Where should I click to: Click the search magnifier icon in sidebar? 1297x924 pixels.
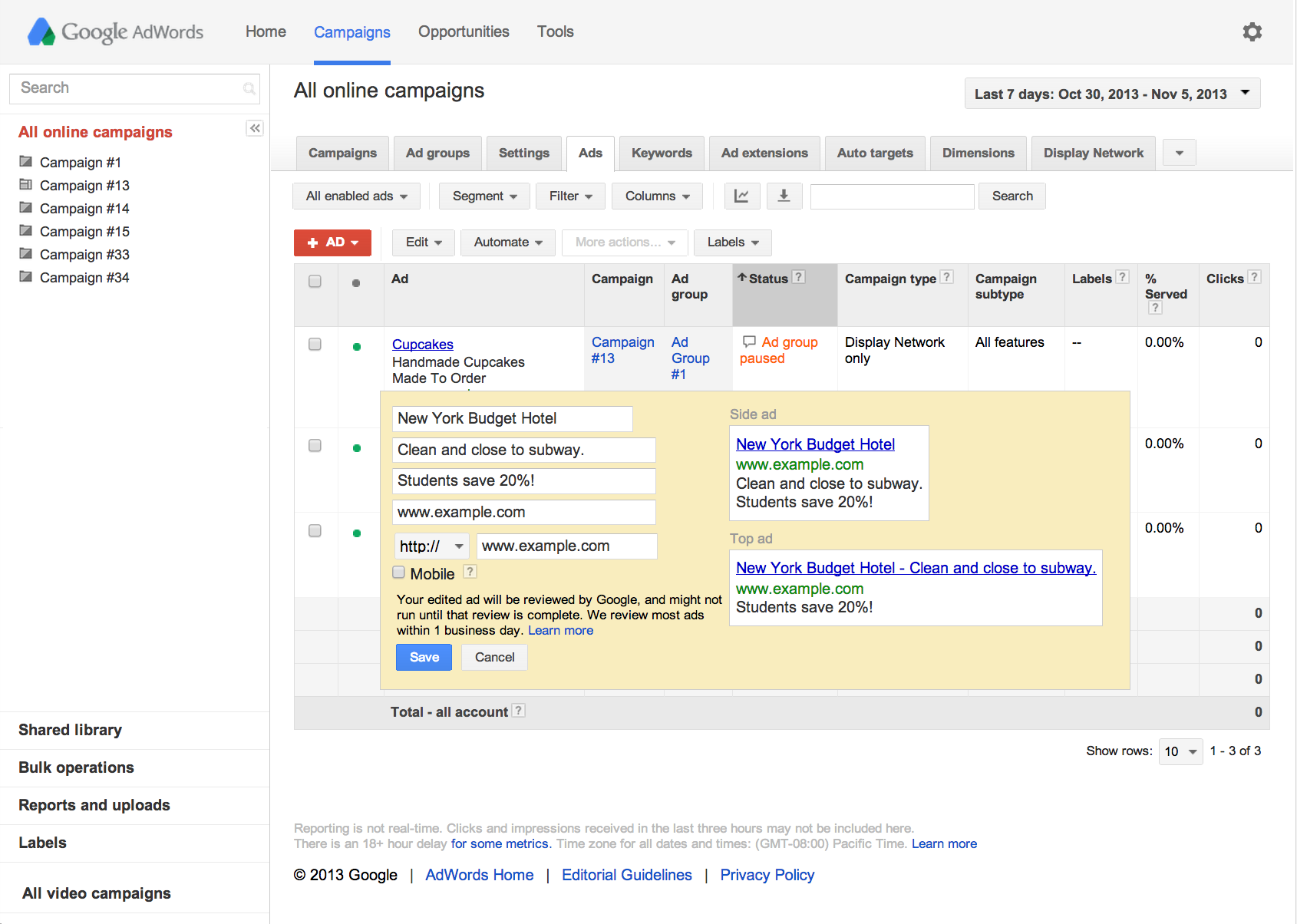(249, 88)
